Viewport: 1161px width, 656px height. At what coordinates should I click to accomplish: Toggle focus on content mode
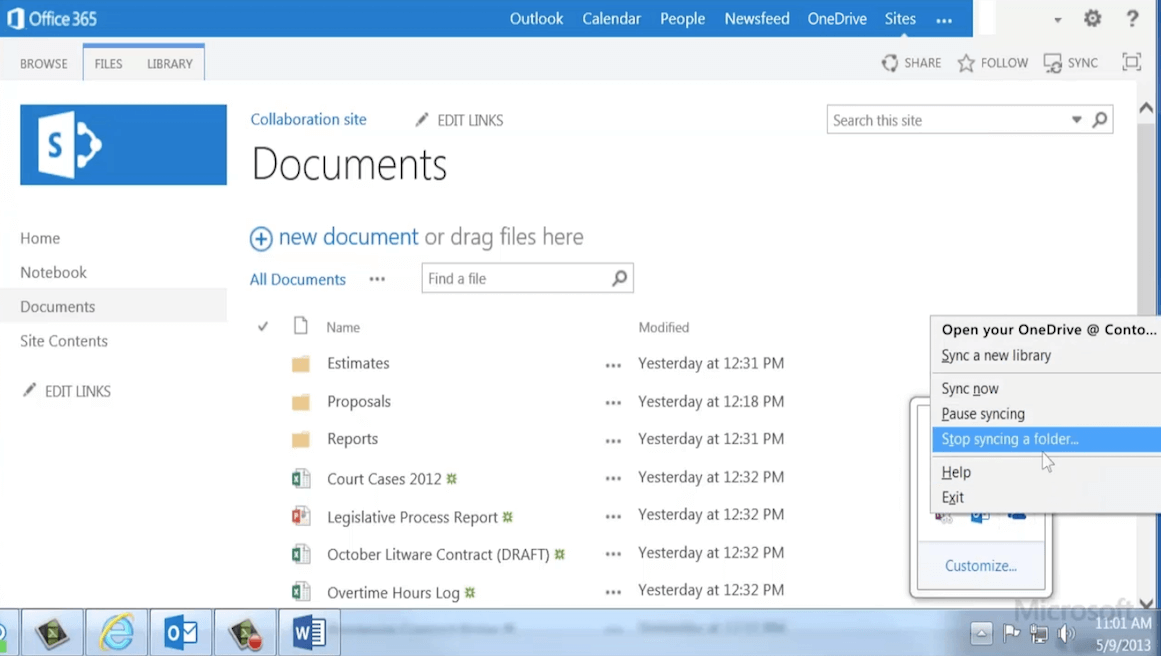[1131, 62]
